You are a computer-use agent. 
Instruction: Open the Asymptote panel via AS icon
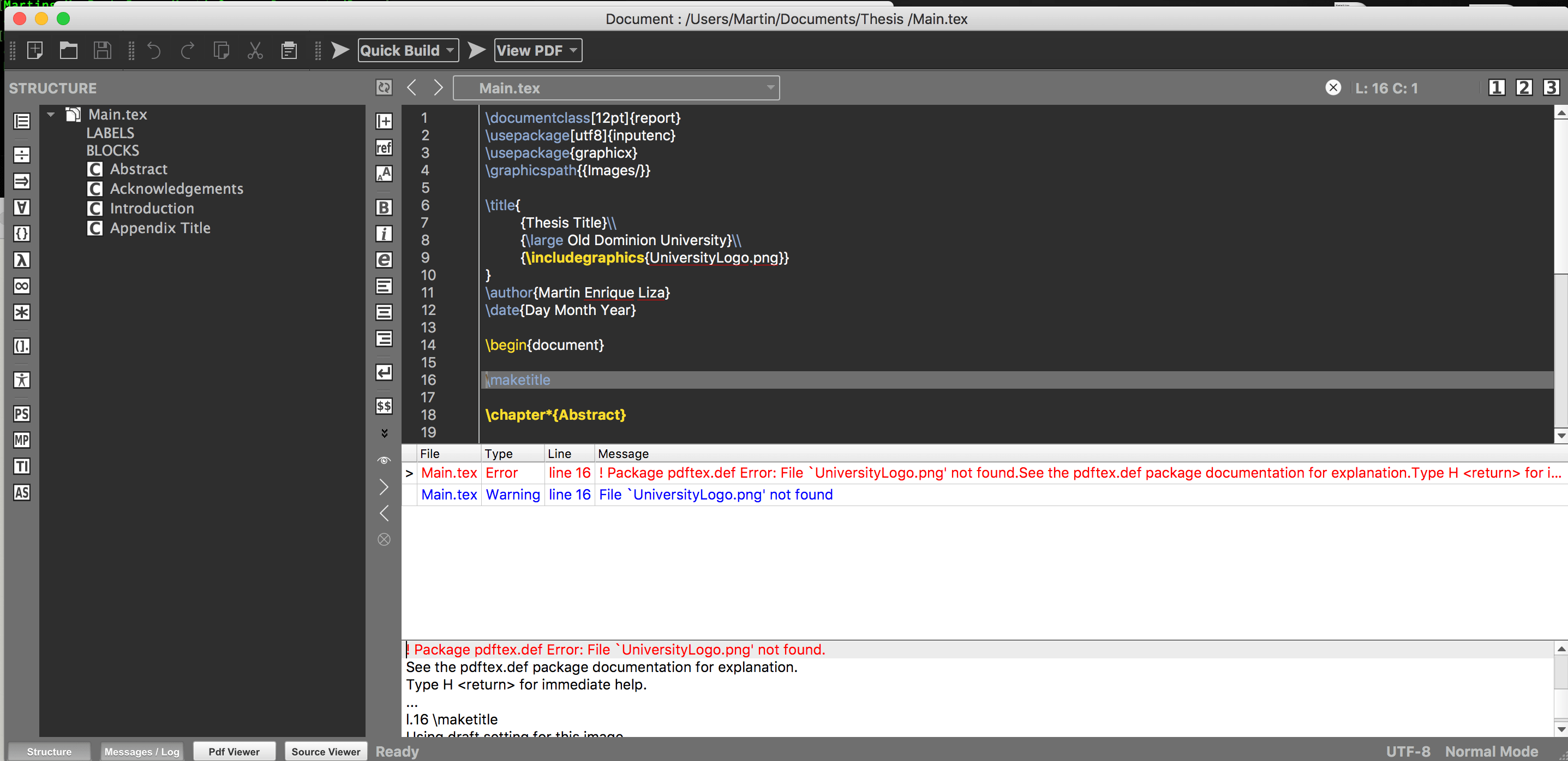[x=21, y=492]
